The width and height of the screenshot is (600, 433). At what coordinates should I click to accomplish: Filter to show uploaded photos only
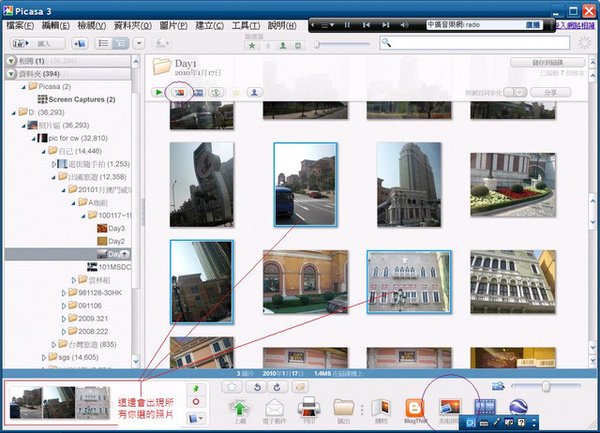268,46
